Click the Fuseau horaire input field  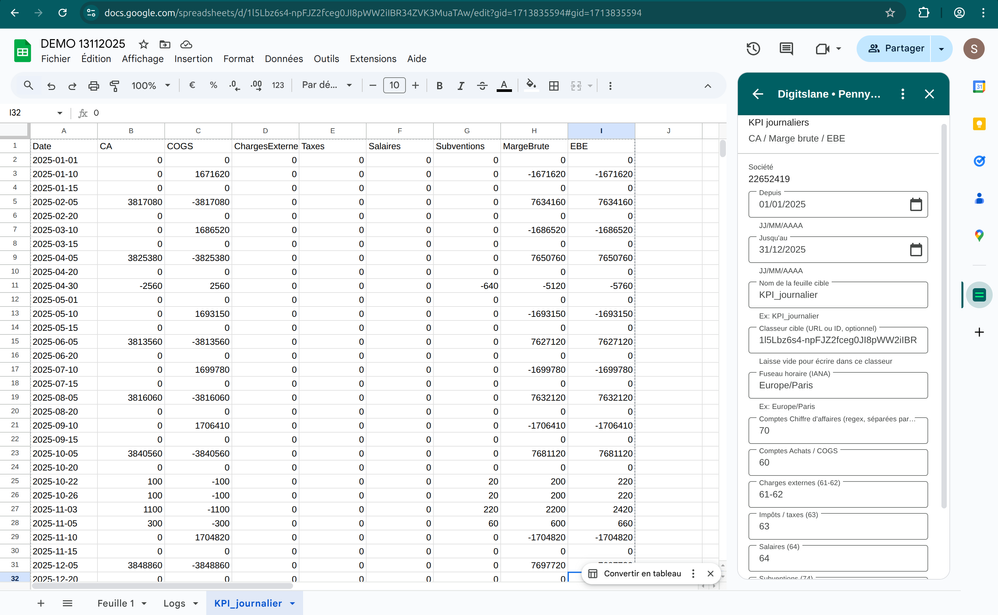837,385
